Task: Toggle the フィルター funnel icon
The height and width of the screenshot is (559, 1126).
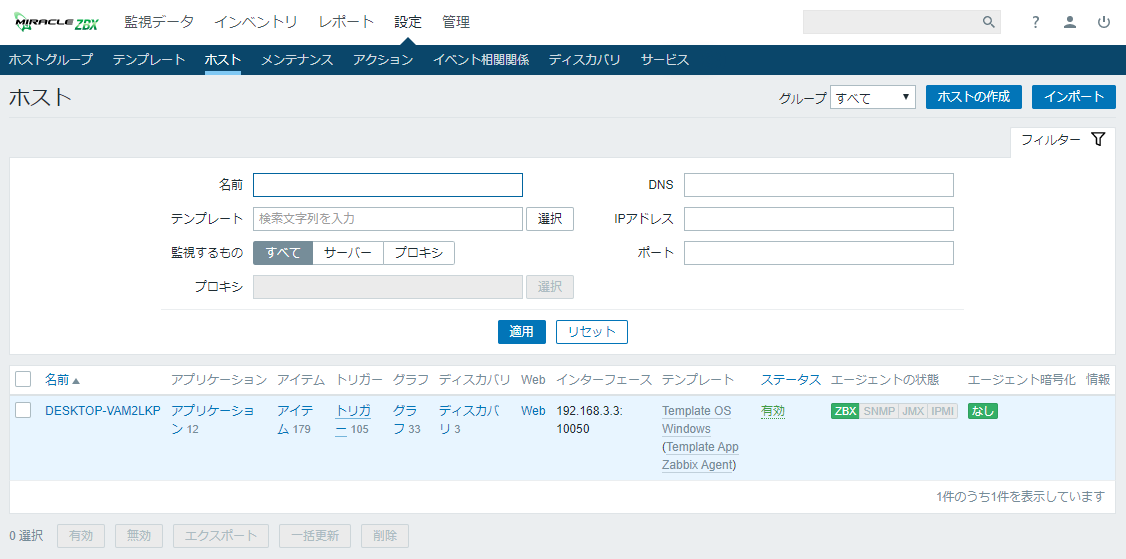Action: pyautogui.click(x=1098, y=140)
